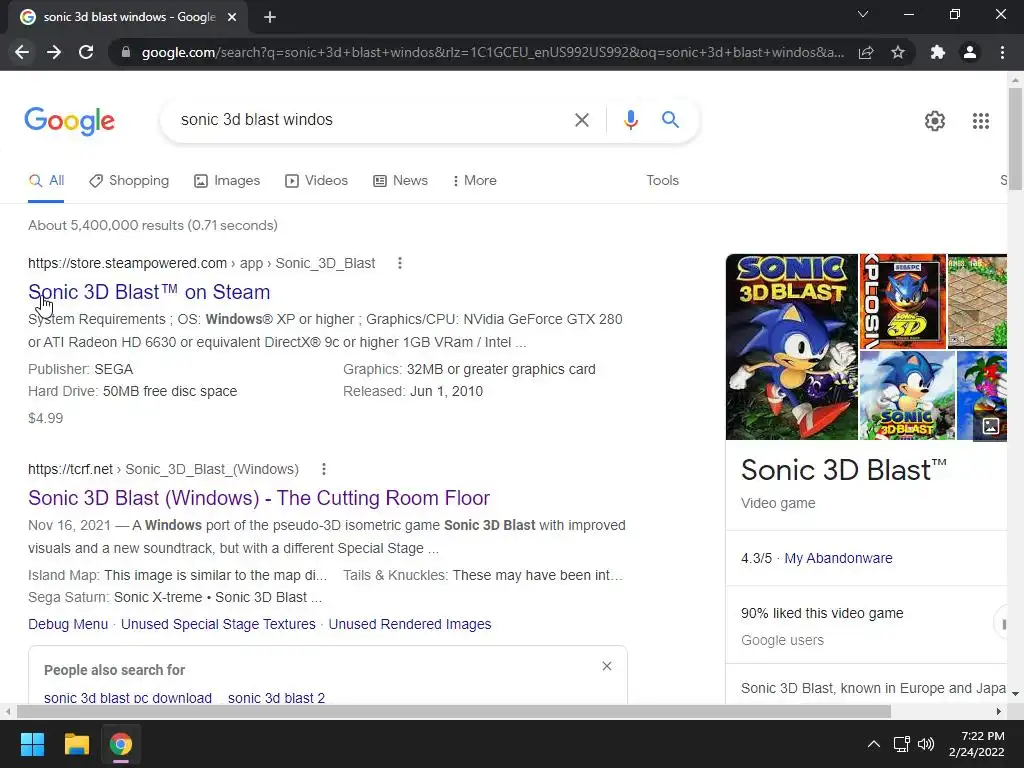This screenshot has width=1024, height=768.
Task: Switch to News results tab
Action: pyautogui.click(x=400, y=181)
